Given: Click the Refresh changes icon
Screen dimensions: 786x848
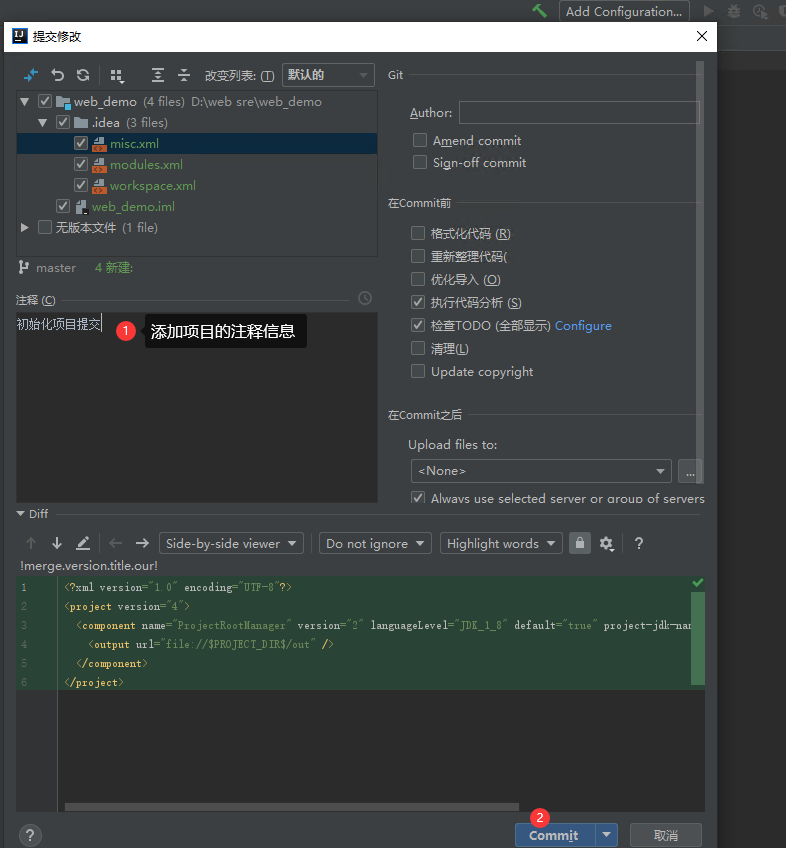Looking at the screenshot, I should pos(83,75).
